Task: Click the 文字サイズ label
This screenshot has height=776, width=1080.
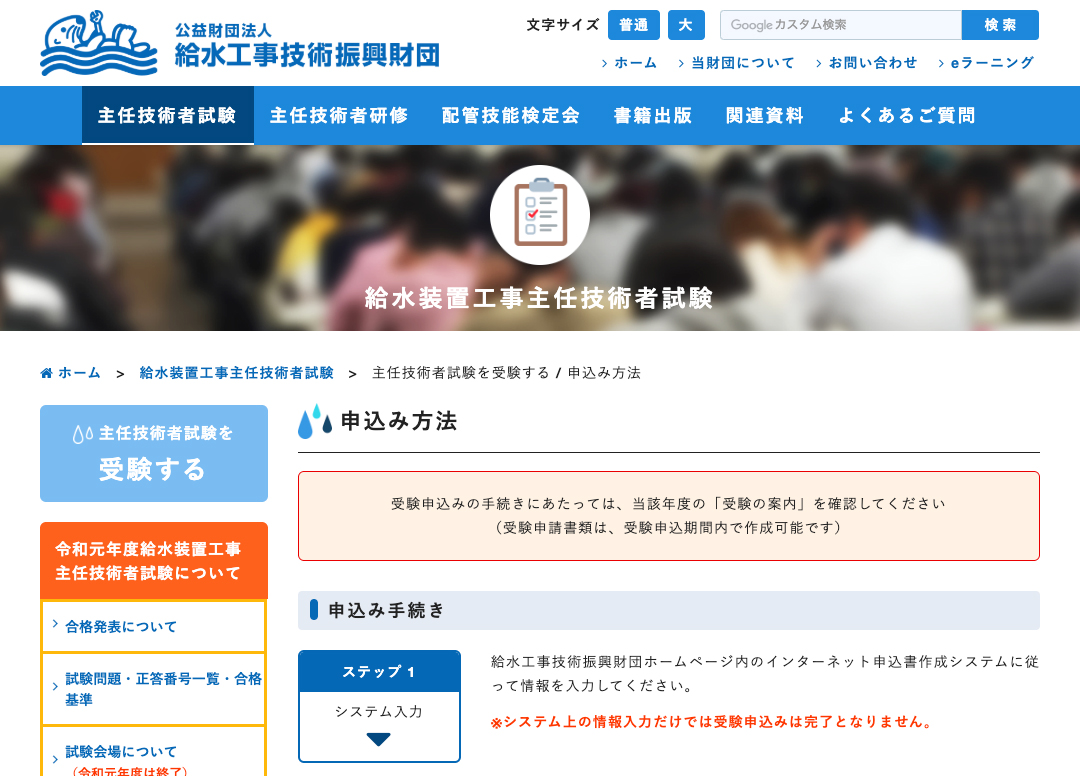Action: tap(563, 25)
